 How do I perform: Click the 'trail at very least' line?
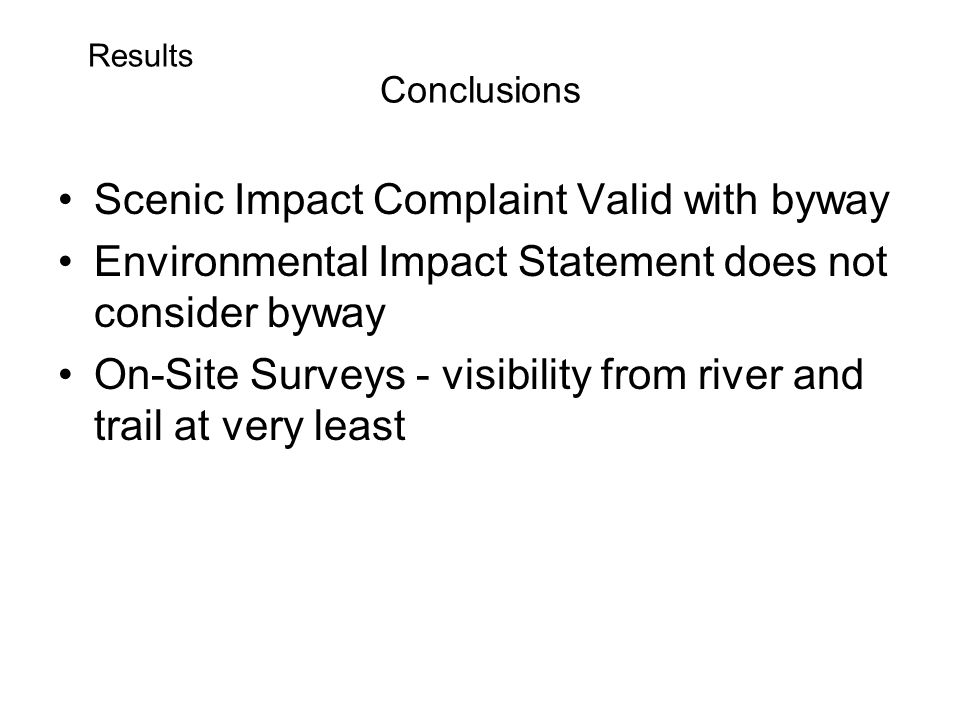(x=250, y=426)
